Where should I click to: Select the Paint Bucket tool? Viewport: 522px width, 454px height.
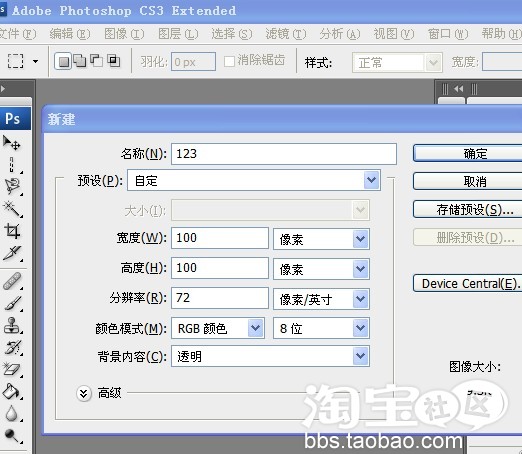pyautogui.click(x=12, y=391)
